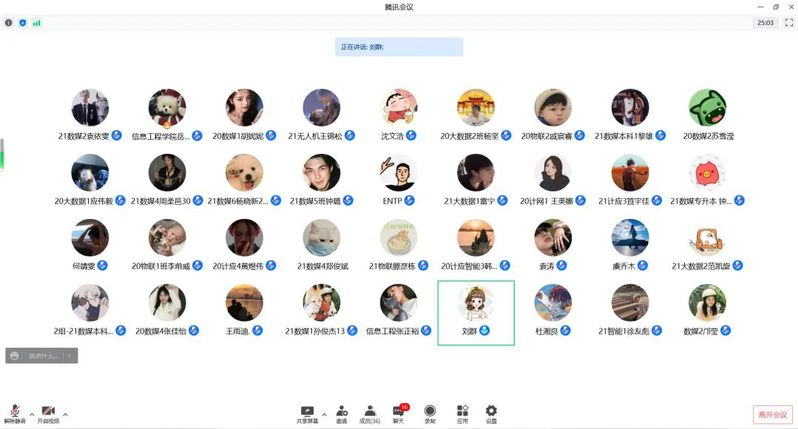Click the Invite (邀请) icon
Viewport: 798px width, 429px height.
click(x=342, y=412)
